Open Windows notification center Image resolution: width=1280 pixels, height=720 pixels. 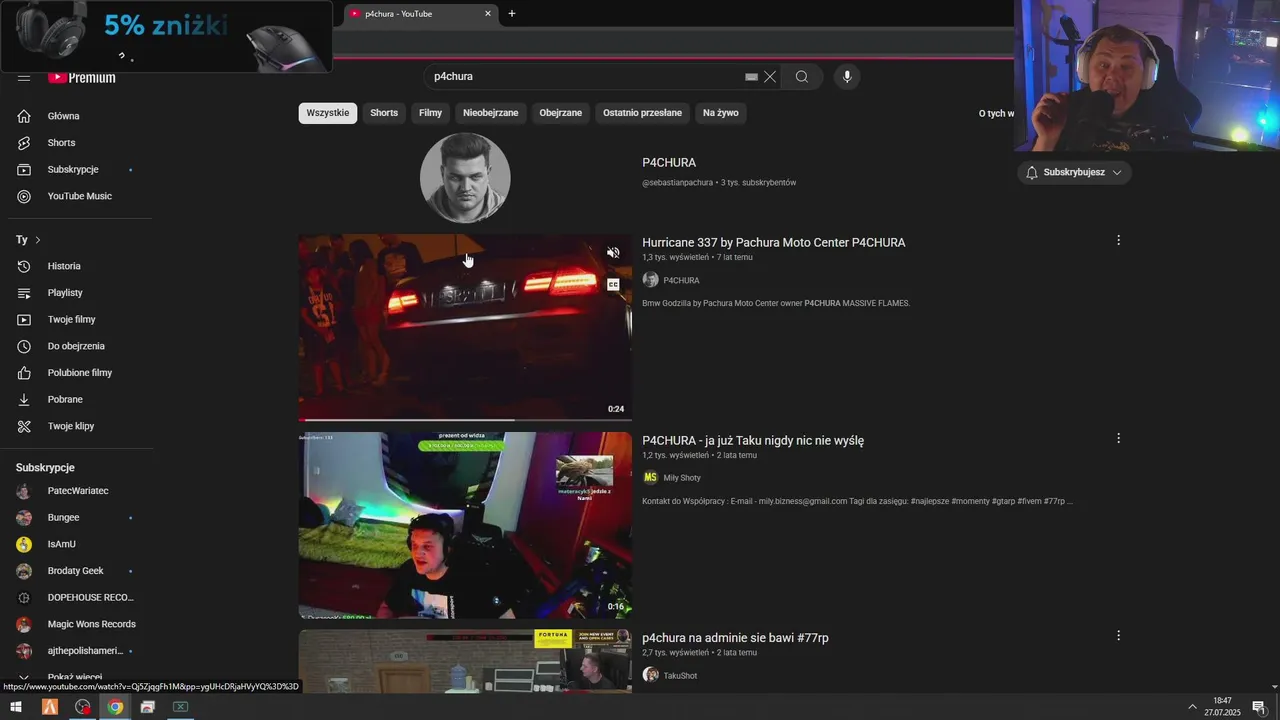pyautogui.click(x=1259, y=707)
